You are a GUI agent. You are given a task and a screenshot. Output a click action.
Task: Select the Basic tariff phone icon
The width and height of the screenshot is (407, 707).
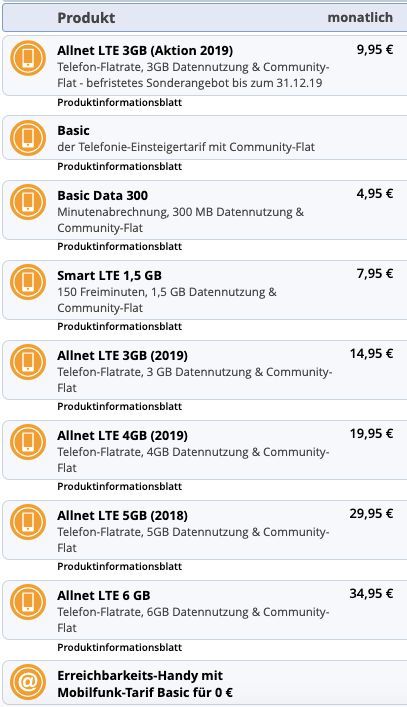(28, 138)
